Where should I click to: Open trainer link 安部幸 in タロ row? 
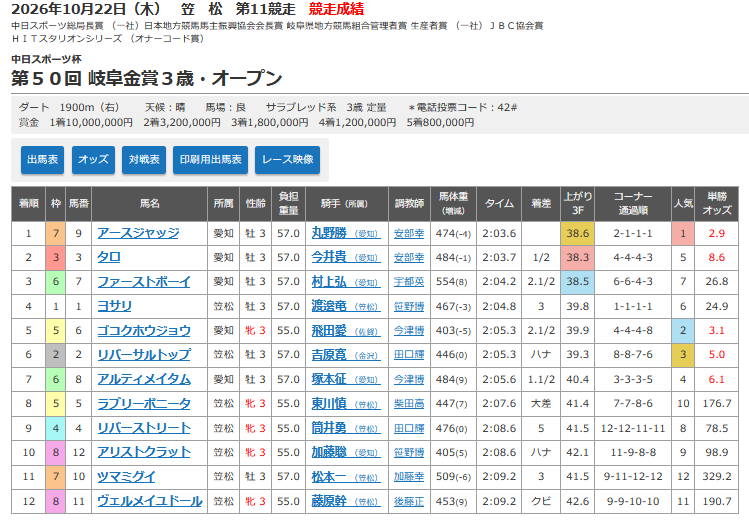pos(409,257)
